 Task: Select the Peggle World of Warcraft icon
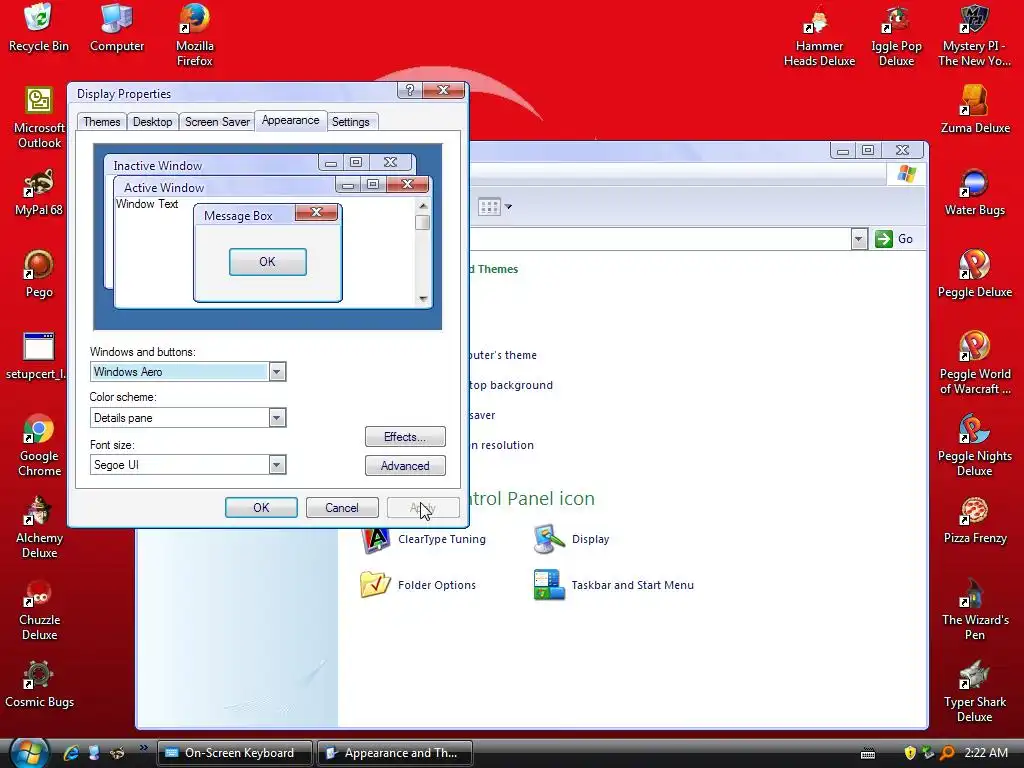coord(974,364)
